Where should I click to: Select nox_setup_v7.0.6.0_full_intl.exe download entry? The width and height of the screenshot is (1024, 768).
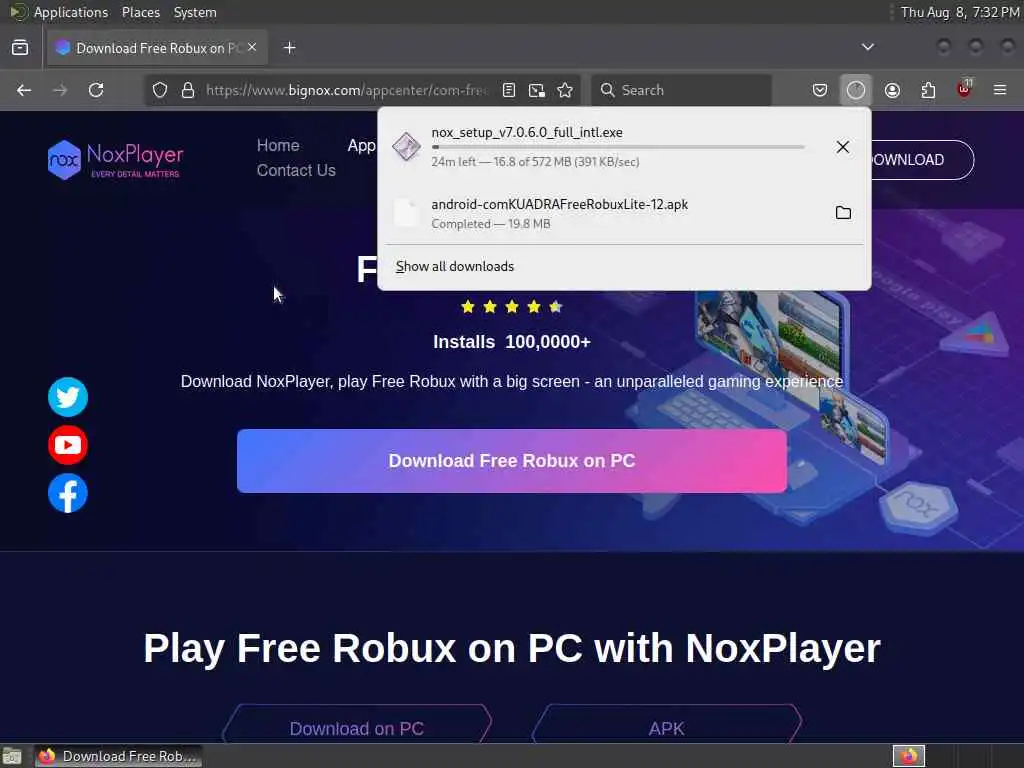624,147
